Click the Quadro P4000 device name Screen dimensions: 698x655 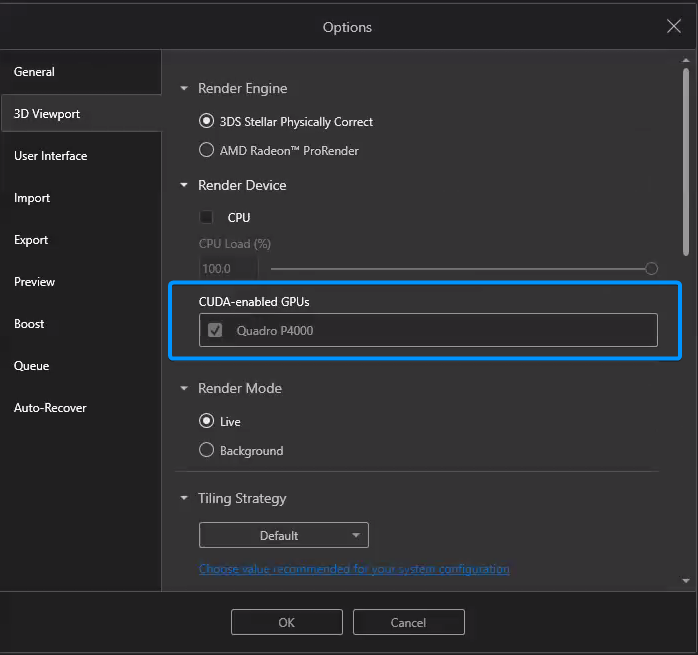(x=275, y=330)
